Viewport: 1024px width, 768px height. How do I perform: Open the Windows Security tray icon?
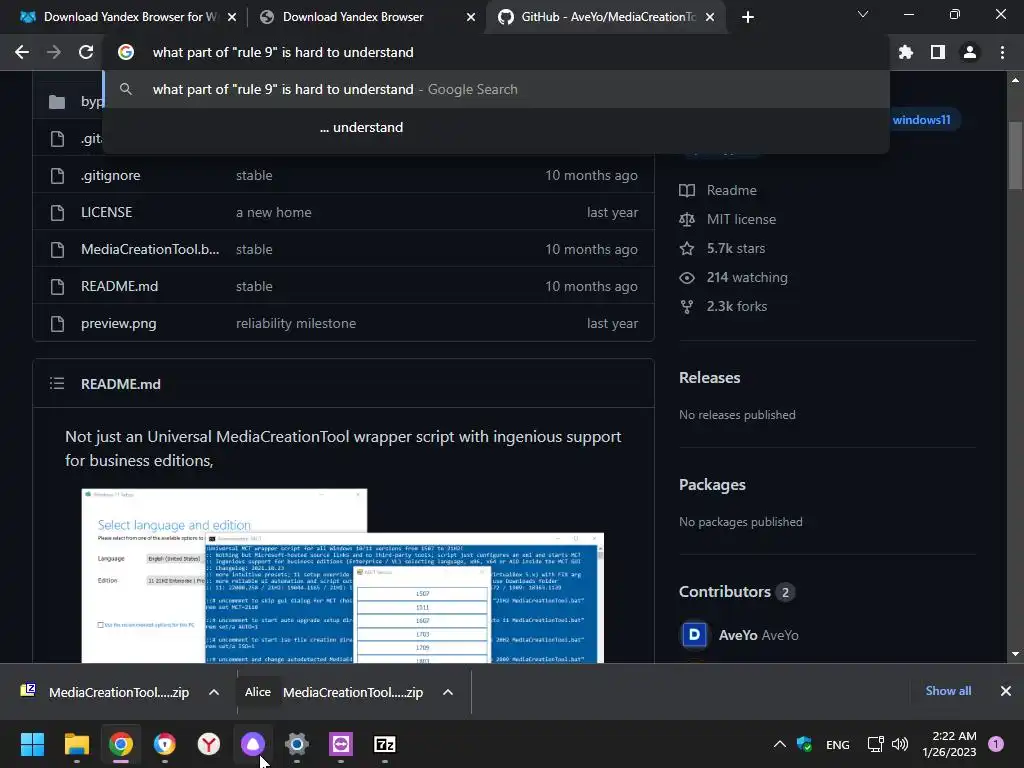click(805, 744)
